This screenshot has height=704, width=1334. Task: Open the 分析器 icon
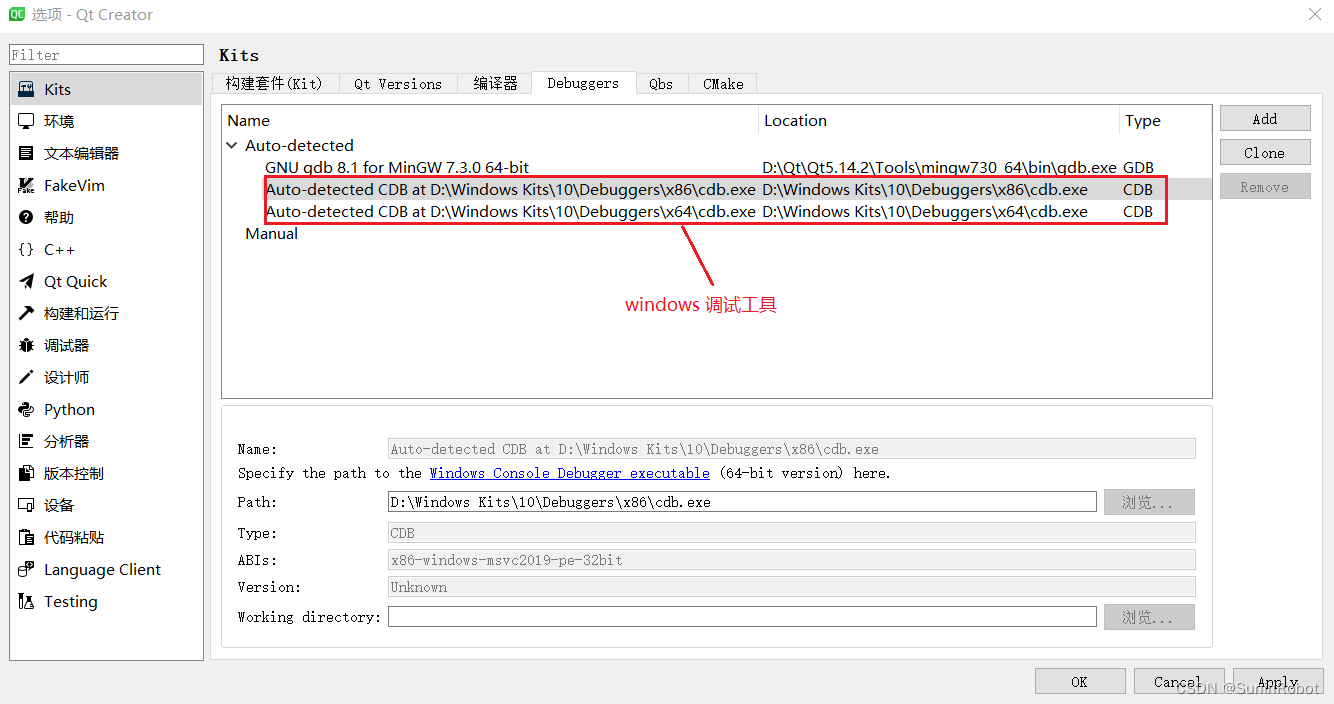coord(26,441)
